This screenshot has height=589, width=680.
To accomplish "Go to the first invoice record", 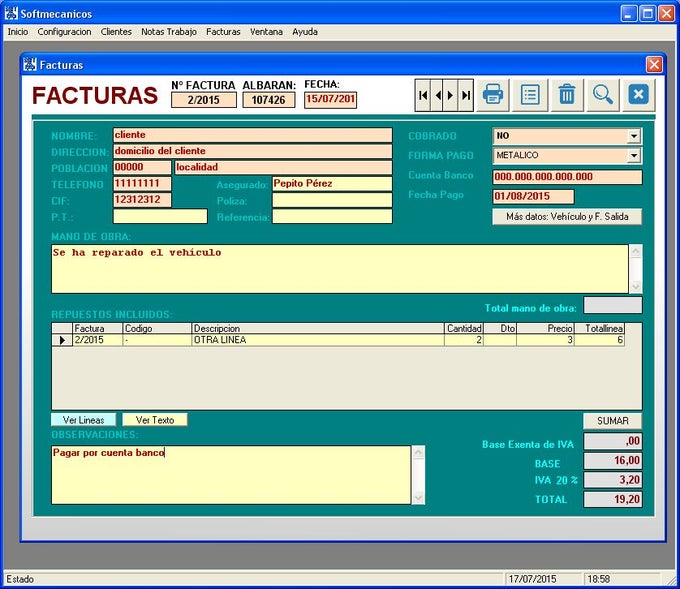I will 423,95.
